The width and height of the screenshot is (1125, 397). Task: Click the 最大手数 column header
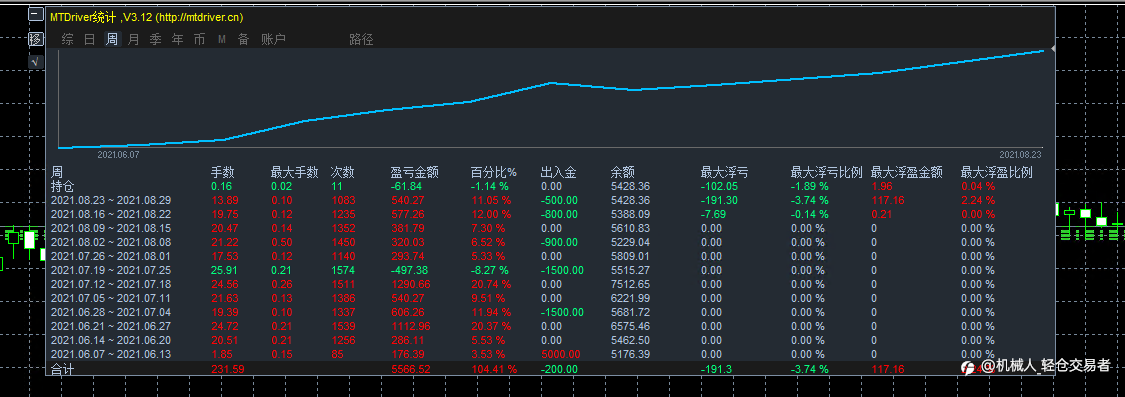pos(294,173)
